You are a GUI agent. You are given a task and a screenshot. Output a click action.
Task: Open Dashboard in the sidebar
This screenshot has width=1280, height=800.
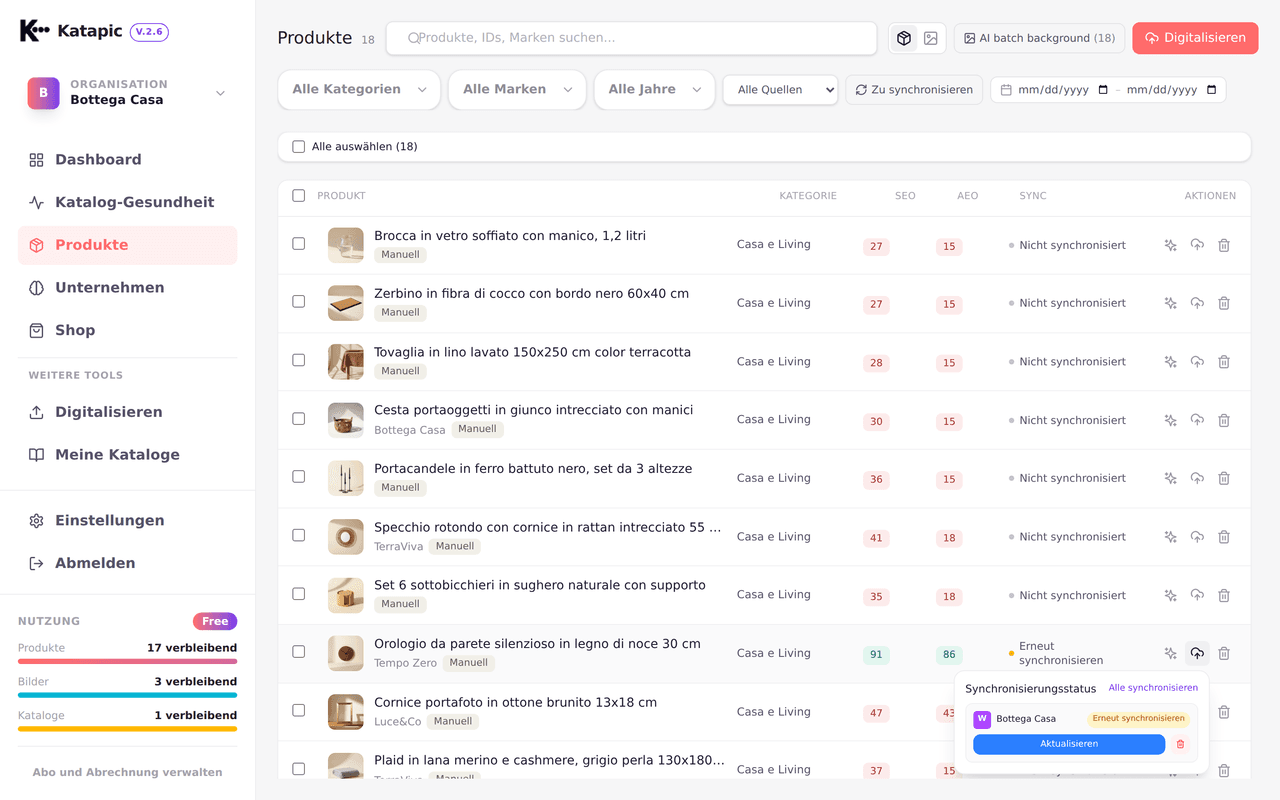127,160
